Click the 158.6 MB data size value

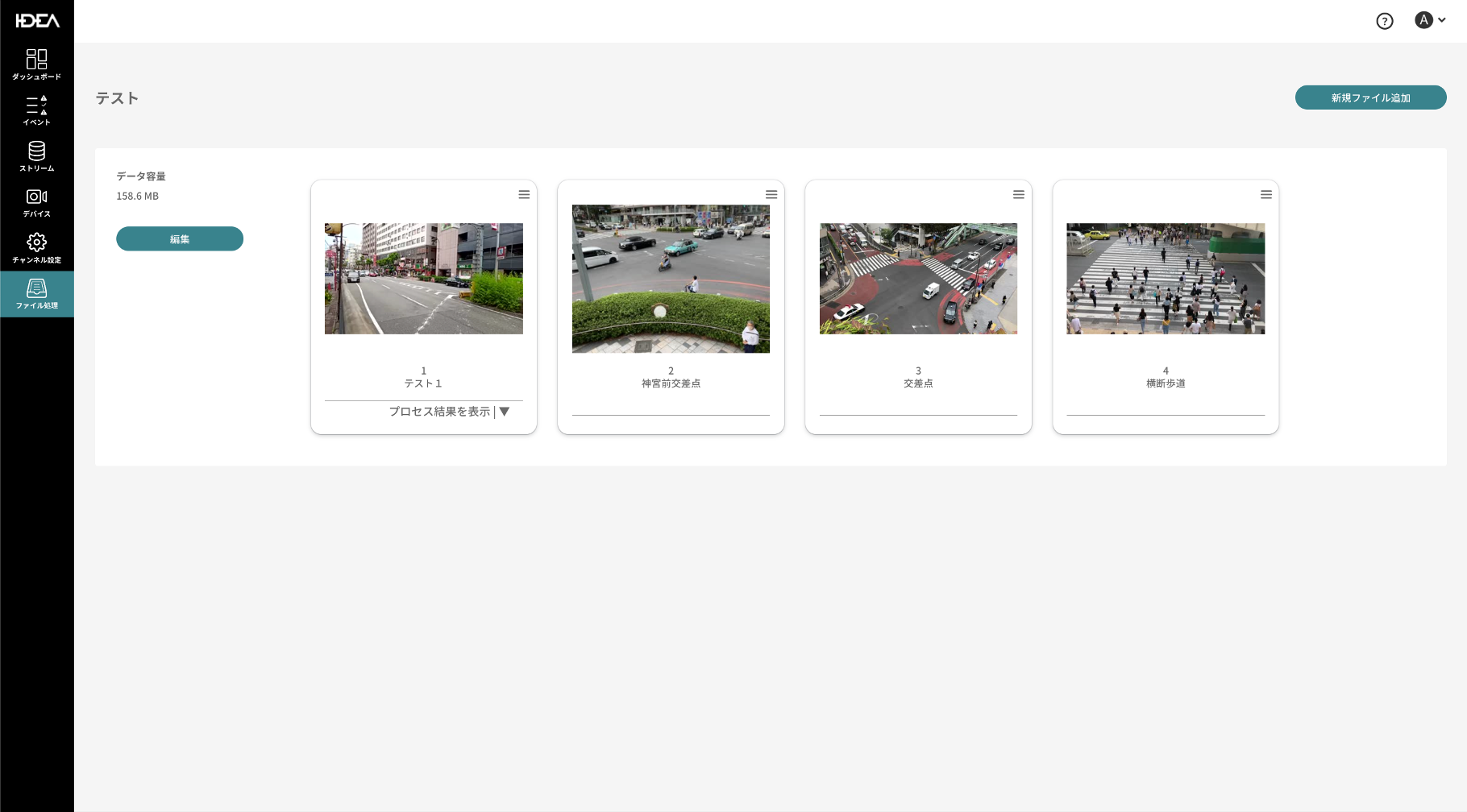pyautogui.click(x=137, y=196)
